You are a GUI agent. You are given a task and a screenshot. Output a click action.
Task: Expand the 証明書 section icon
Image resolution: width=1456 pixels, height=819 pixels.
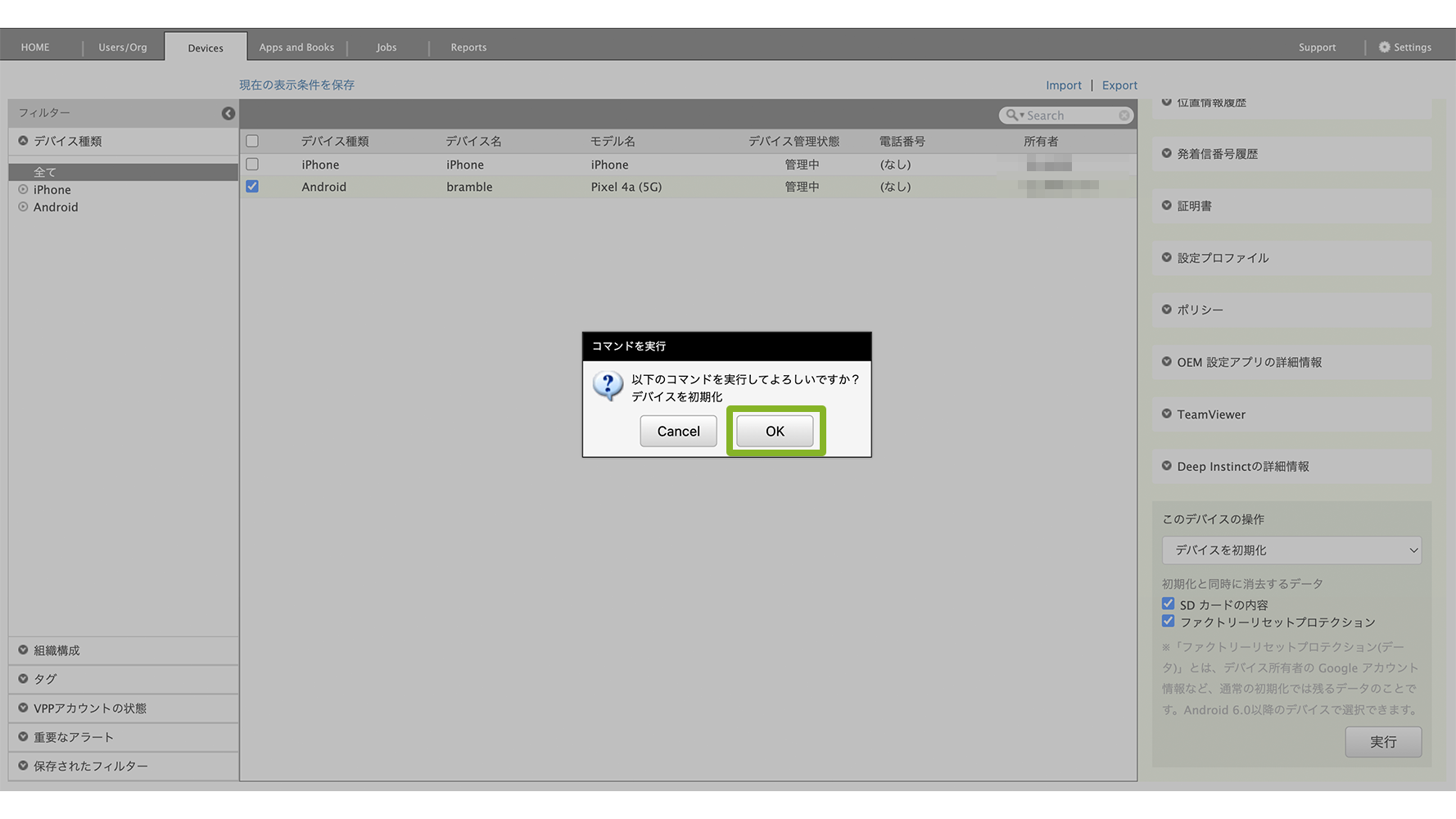(1167, 206)
